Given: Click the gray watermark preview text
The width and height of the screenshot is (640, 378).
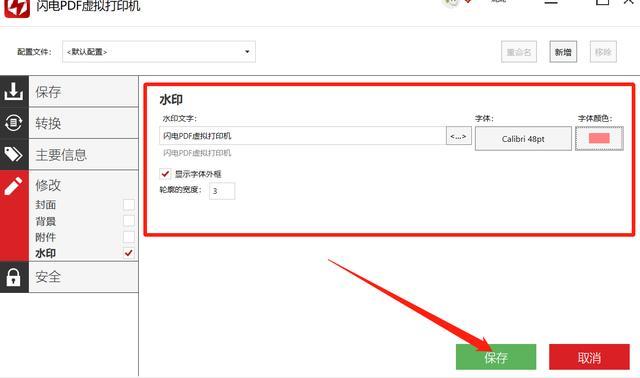Looking at the screenshot, I should [197, 153].
